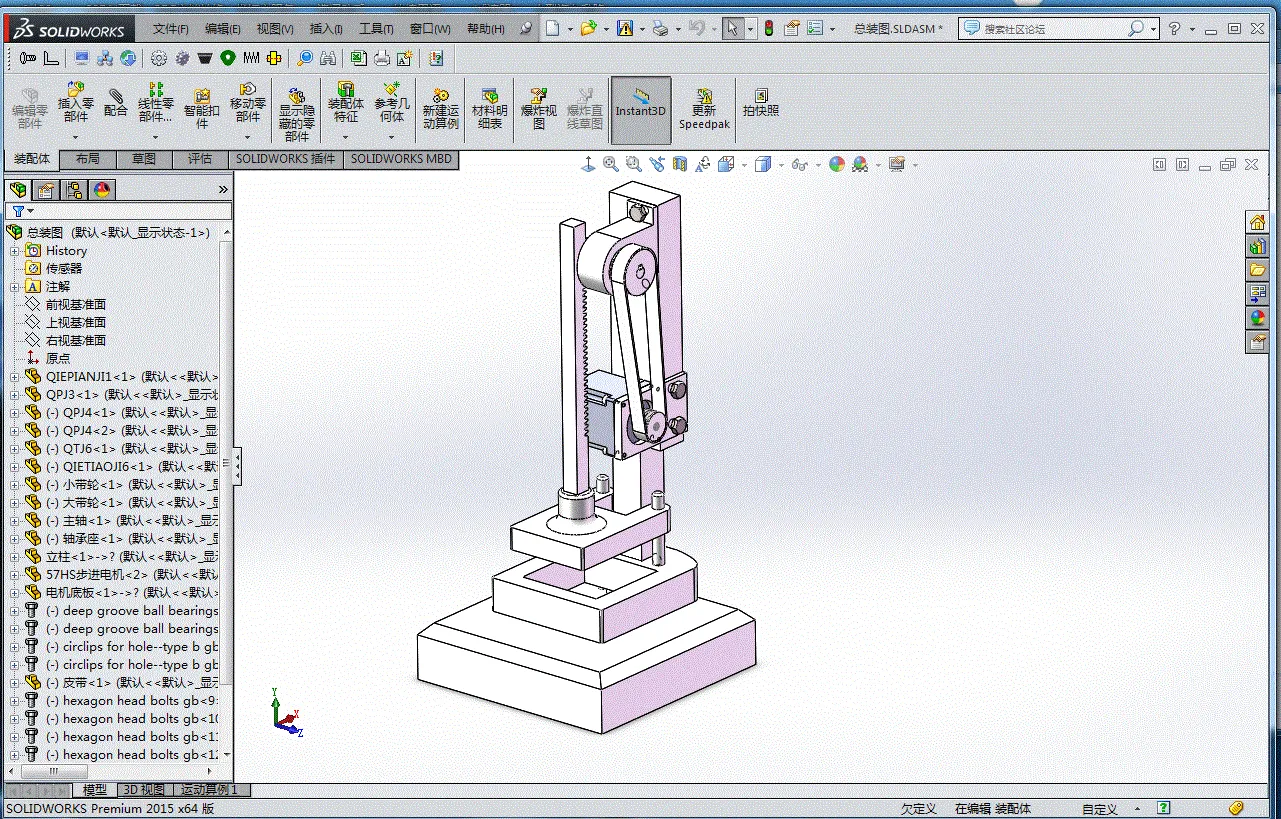Switch to the SOLIDWORKS MBD tab
Image resolution: width=1281 pixels, height=819 pixels.
click(x=401, y=159)
